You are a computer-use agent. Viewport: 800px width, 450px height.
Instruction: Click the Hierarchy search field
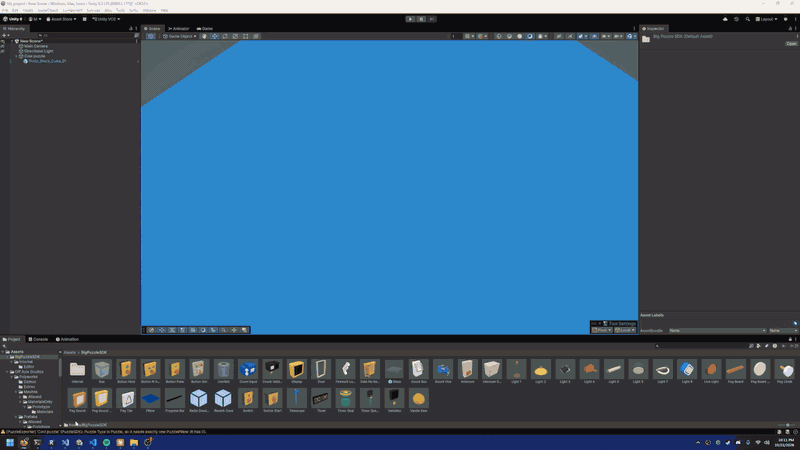[x=87, y=35]
